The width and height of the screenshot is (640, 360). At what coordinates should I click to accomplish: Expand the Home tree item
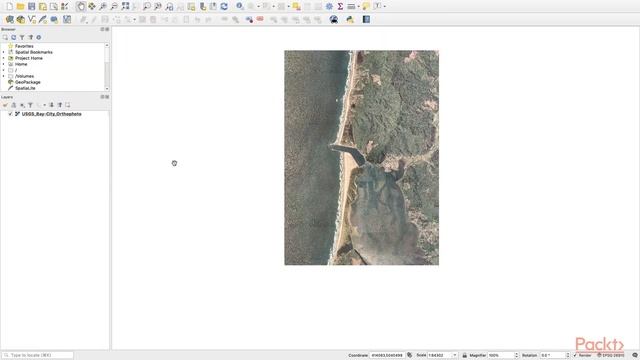4,64
